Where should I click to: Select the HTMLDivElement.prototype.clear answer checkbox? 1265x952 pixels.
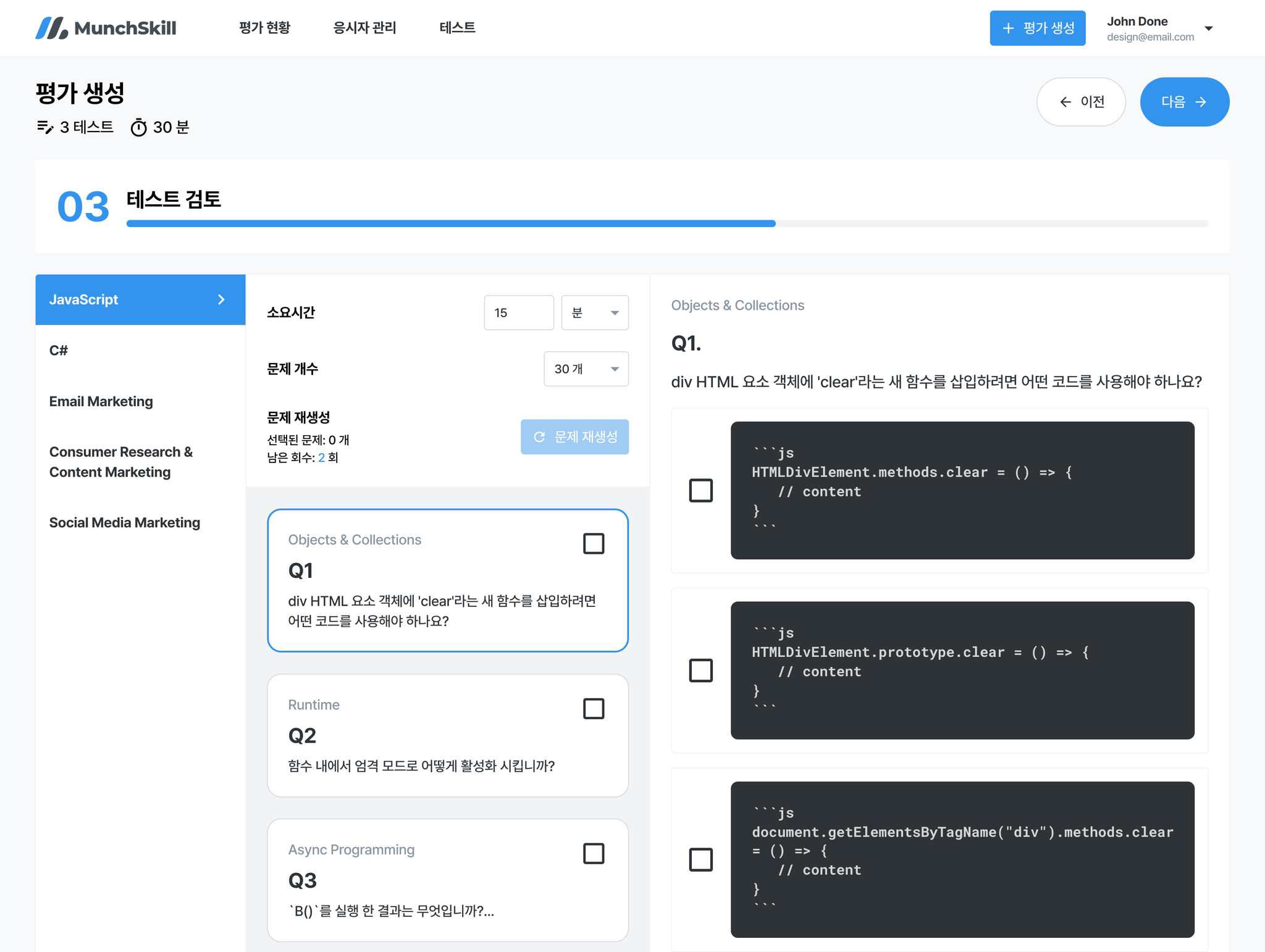click(700, 670)
